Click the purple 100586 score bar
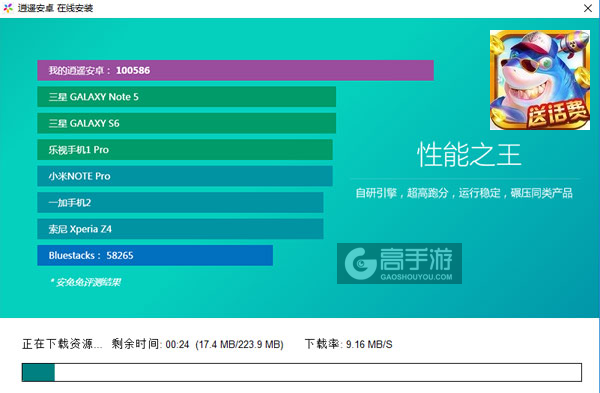This screenshot has width=600, height=393. (235, 70)
